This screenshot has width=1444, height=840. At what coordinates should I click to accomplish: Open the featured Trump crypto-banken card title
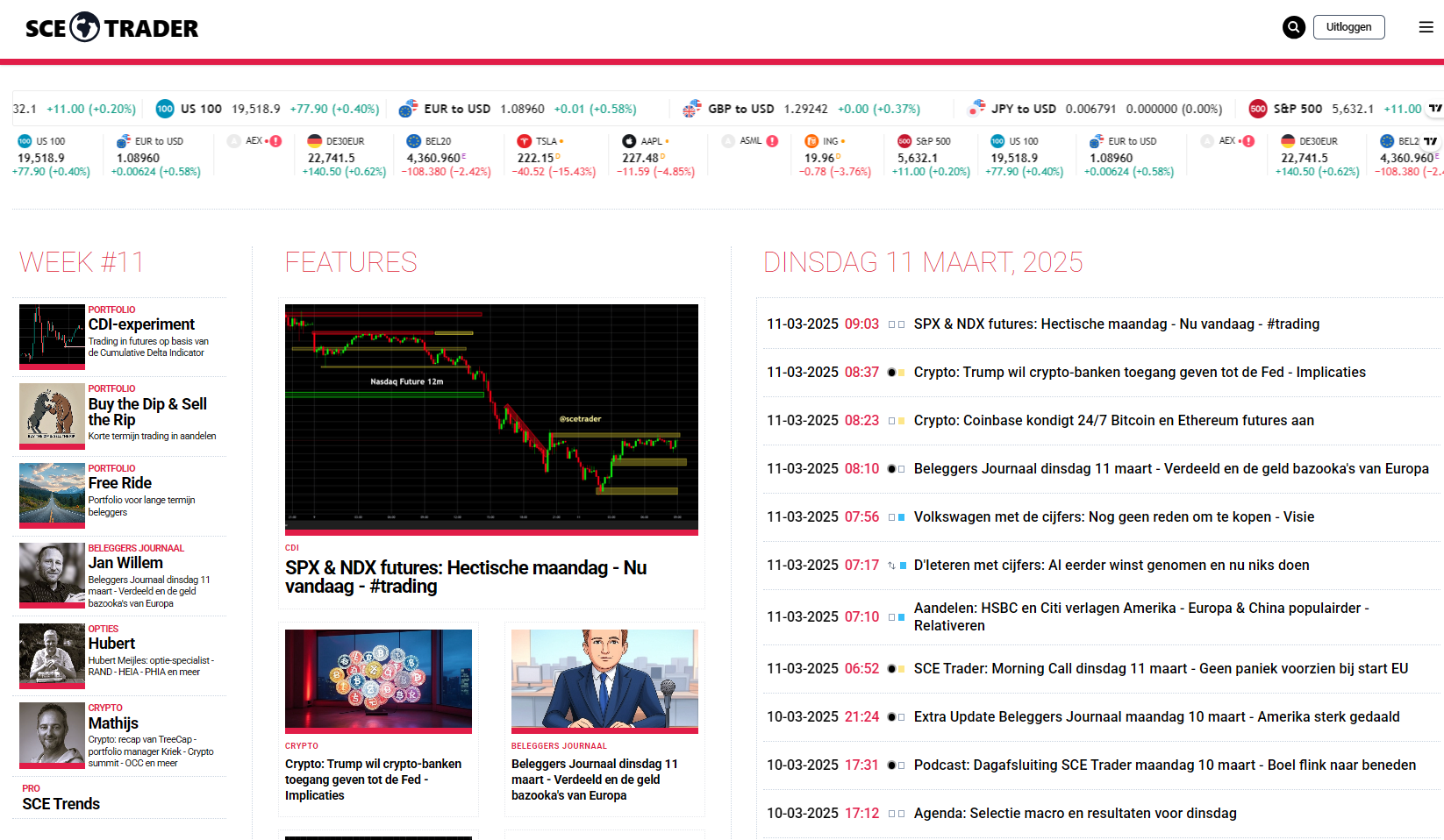(x=374, y=779)
